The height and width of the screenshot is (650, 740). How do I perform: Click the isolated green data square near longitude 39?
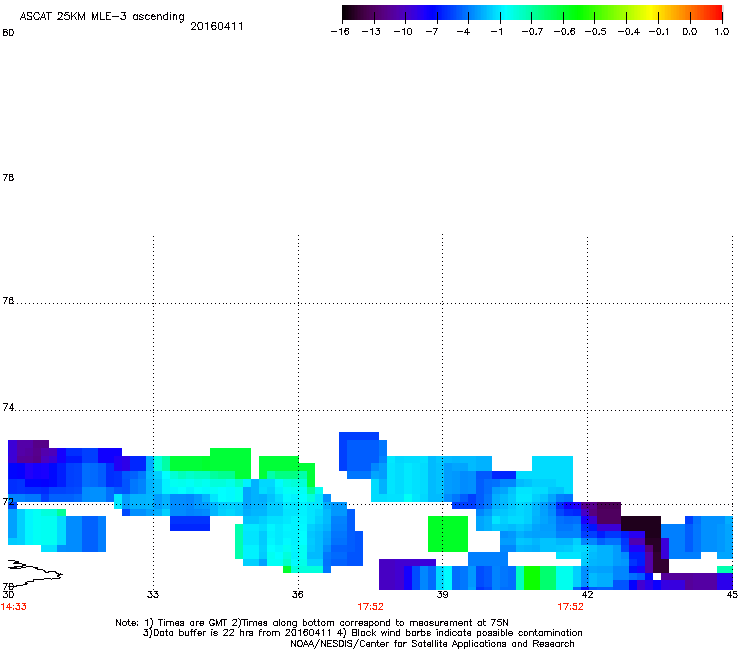point(448,534)
